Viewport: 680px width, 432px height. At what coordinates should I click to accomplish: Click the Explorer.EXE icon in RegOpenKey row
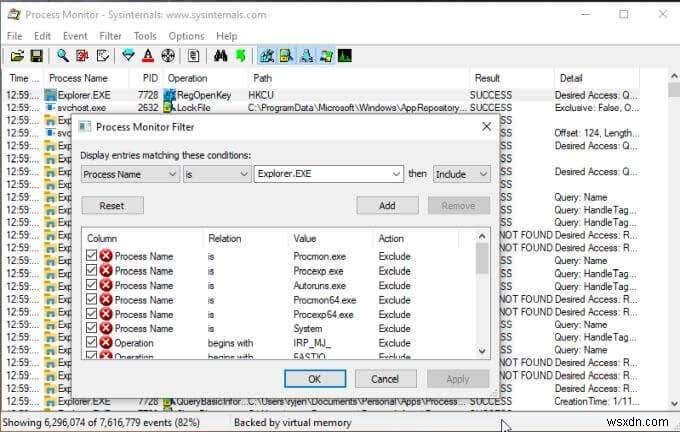click(51, 95)
